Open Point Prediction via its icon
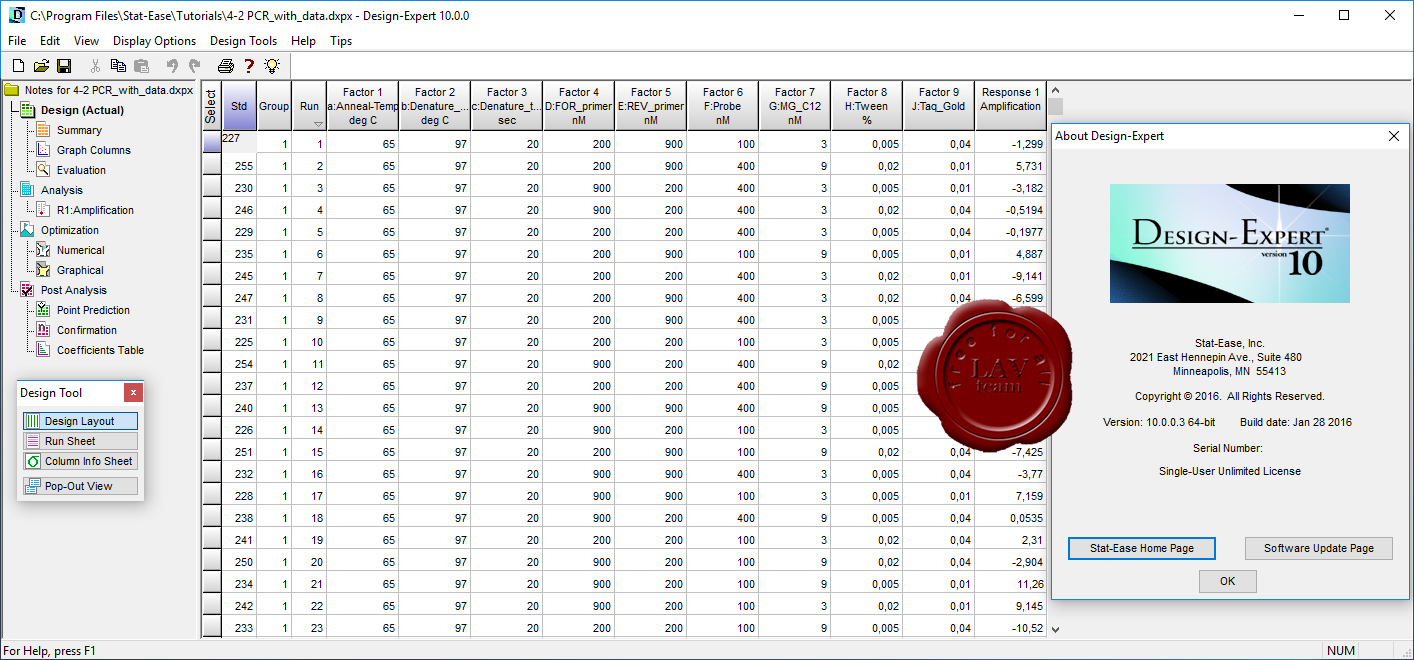Screen dimensions: 1414x660 pos(43,310)
